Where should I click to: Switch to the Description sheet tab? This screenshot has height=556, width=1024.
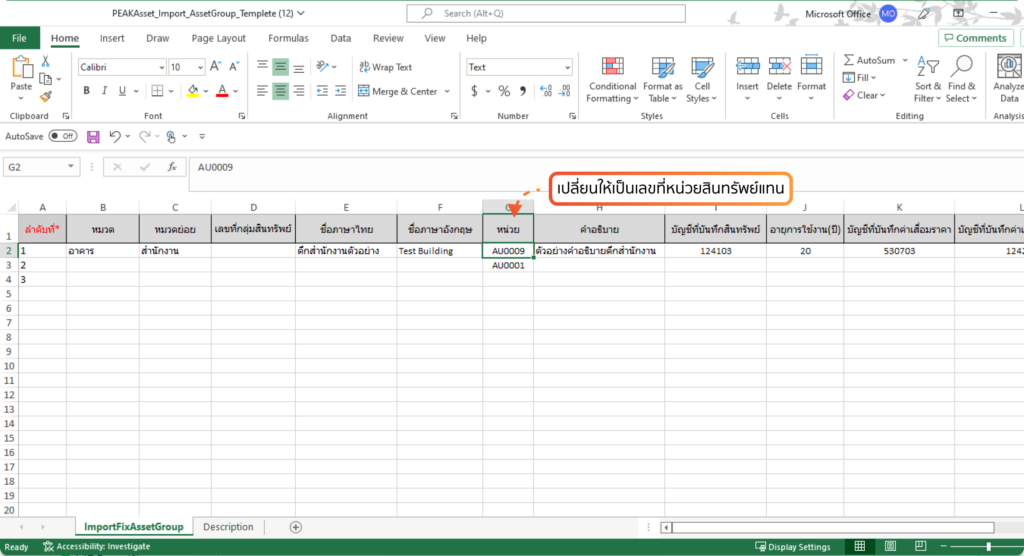[228, 527]
